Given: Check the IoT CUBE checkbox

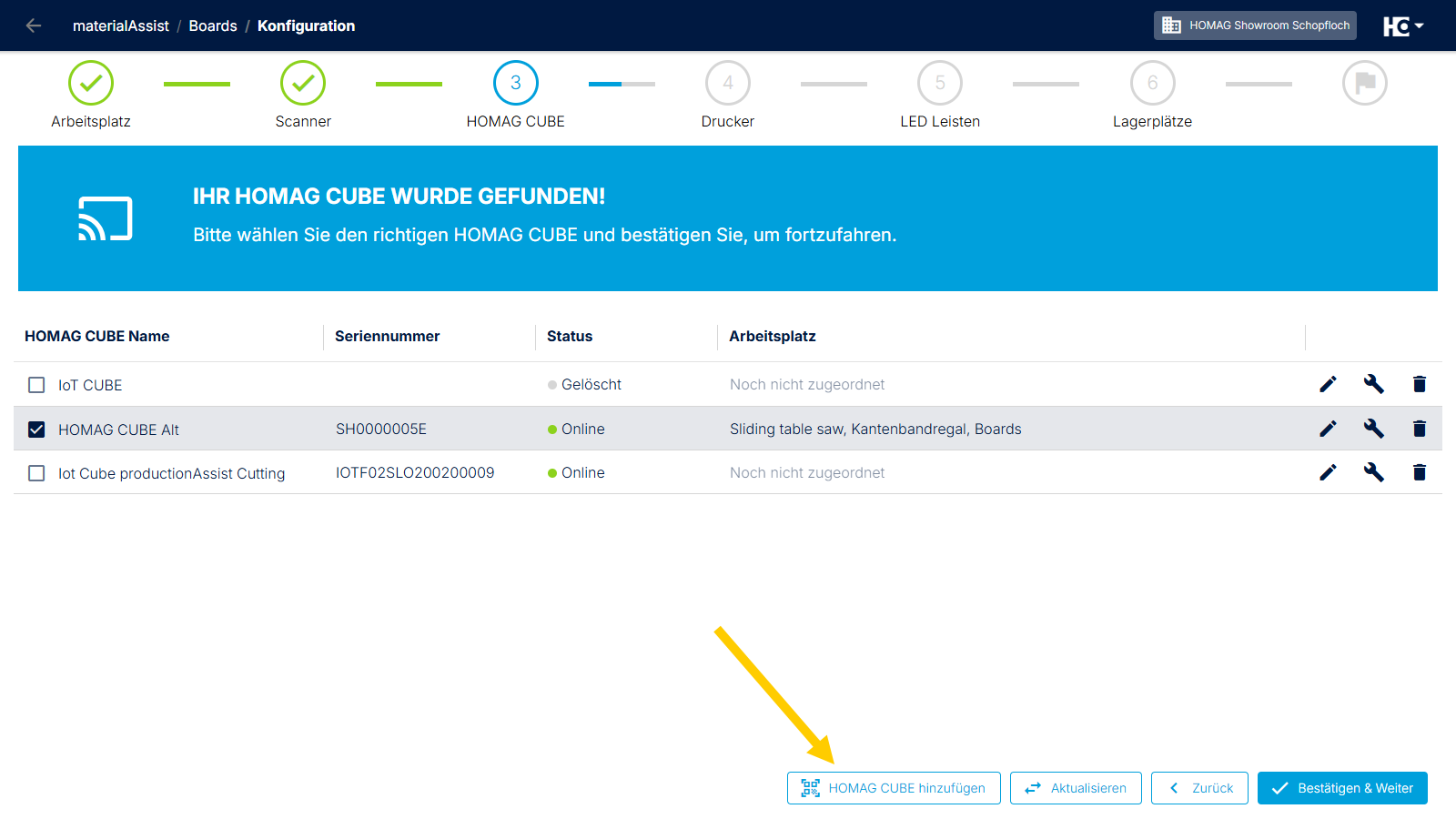Looking at the screenshot, I should 36,385.
